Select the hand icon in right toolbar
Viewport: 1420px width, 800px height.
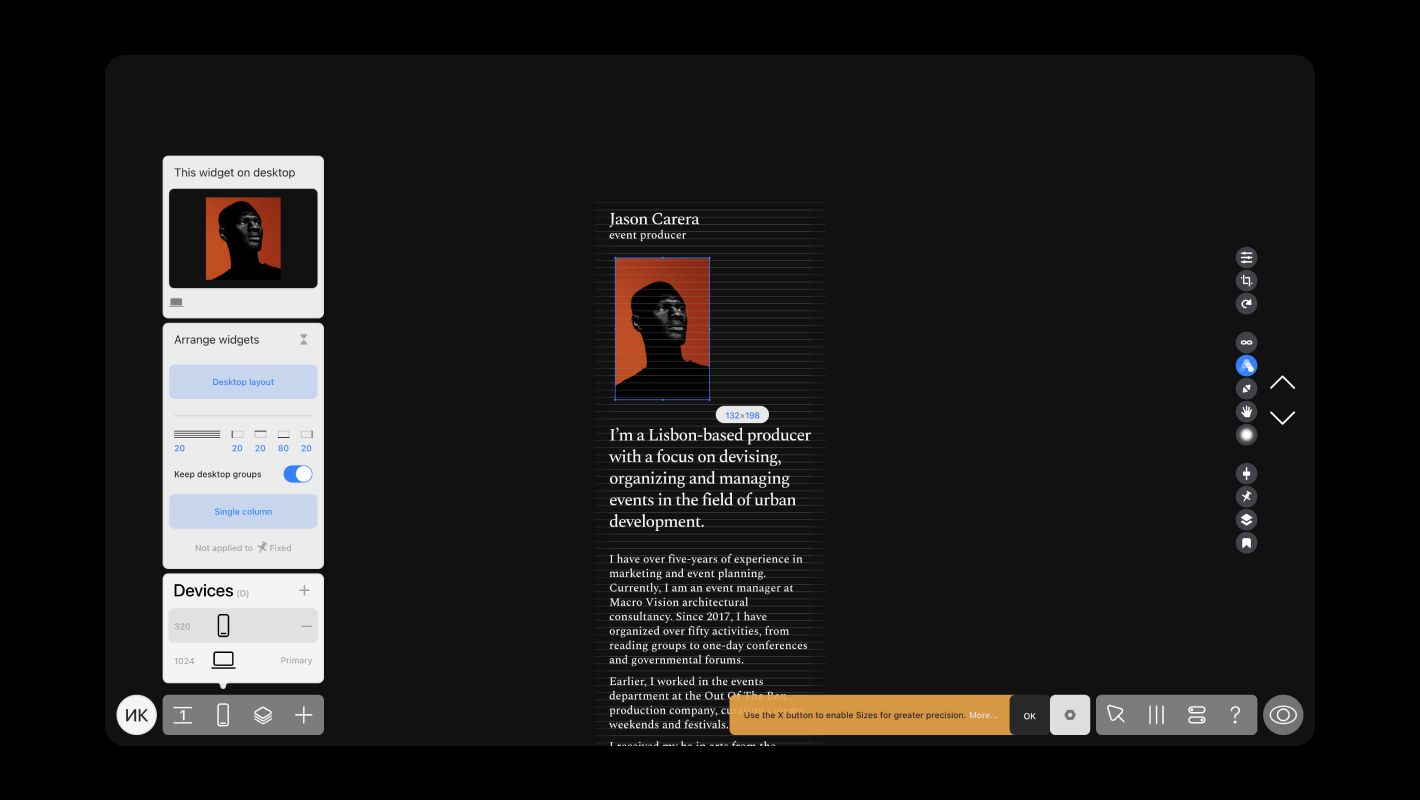pos(1246,411)
